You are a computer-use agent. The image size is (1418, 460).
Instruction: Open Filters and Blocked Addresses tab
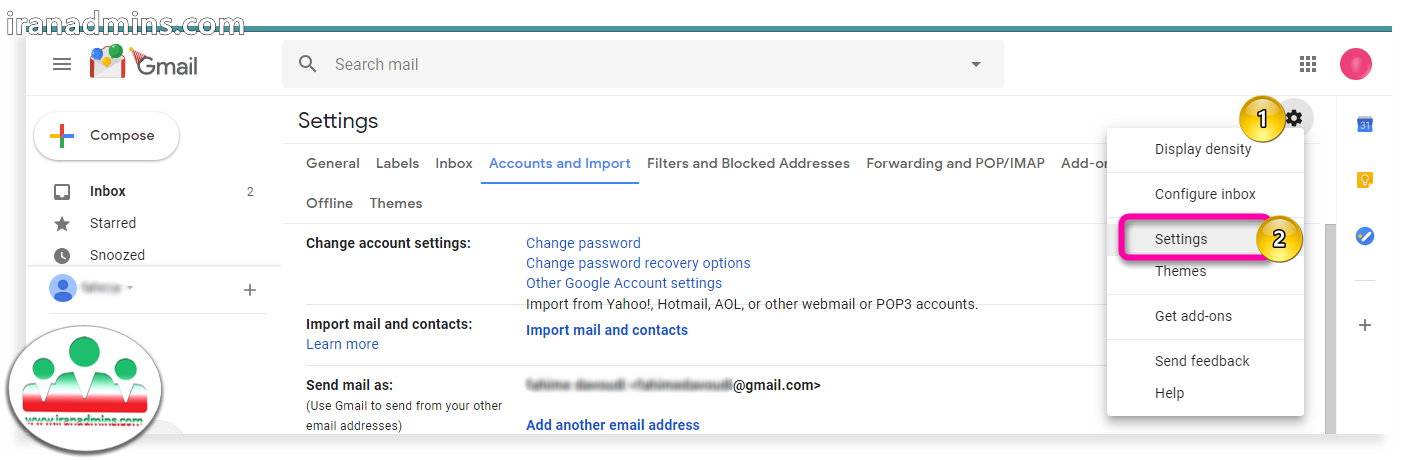pos(748,163)
